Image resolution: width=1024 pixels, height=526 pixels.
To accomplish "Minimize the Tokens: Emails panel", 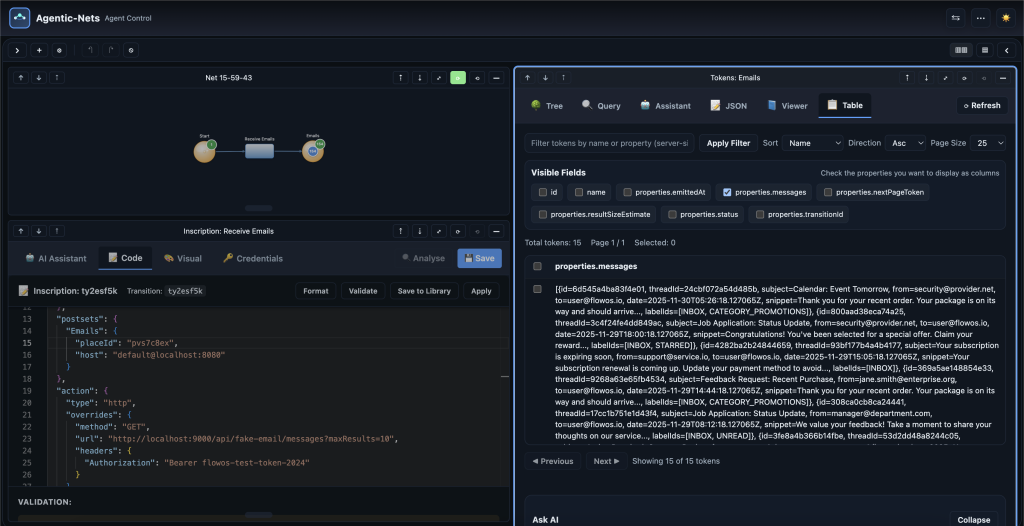I will coord(1003,77).
